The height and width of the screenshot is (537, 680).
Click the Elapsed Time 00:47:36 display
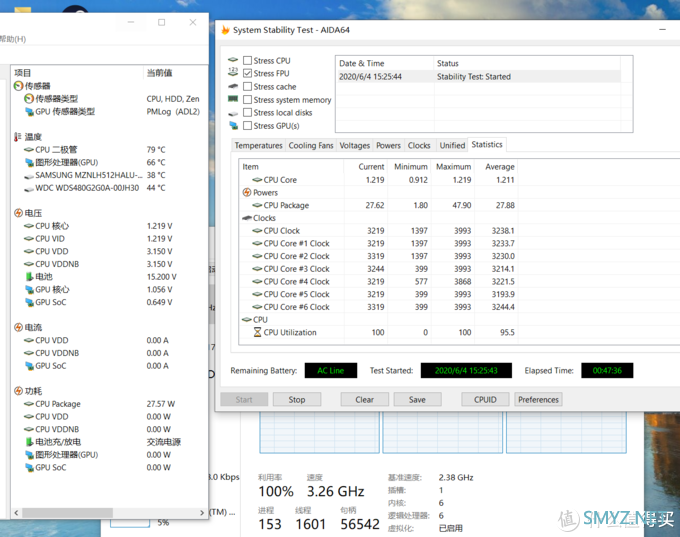(607, 370)
